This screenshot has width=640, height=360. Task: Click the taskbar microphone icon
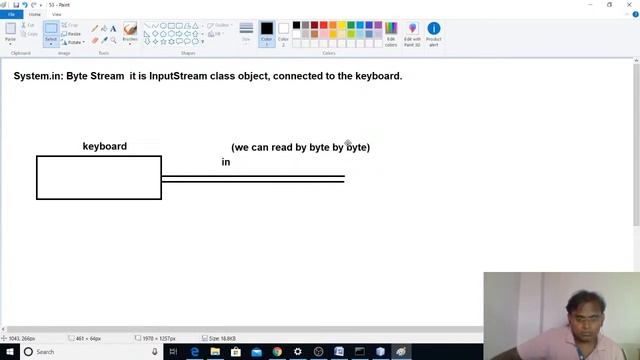[x=155, y=351]
